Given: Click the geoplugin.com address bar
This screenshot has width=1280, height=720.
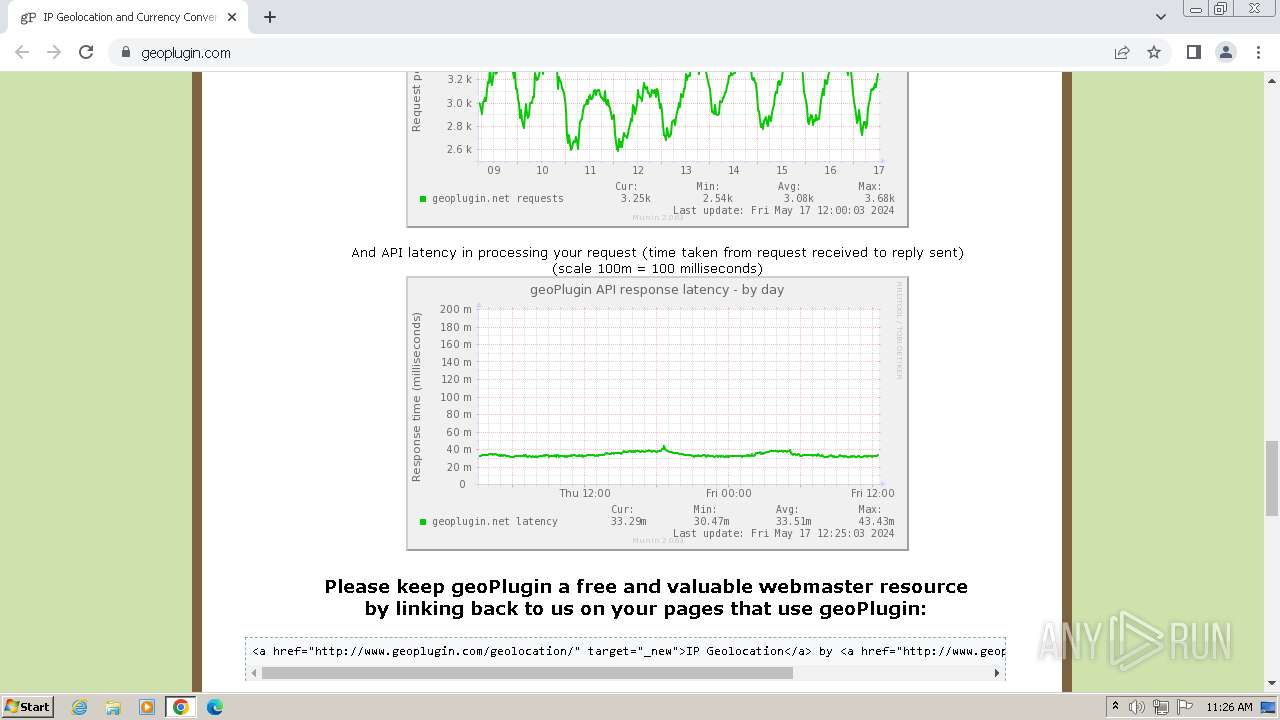Looking at the screenshot, I should pyautogui.click(x=610, y=52).
